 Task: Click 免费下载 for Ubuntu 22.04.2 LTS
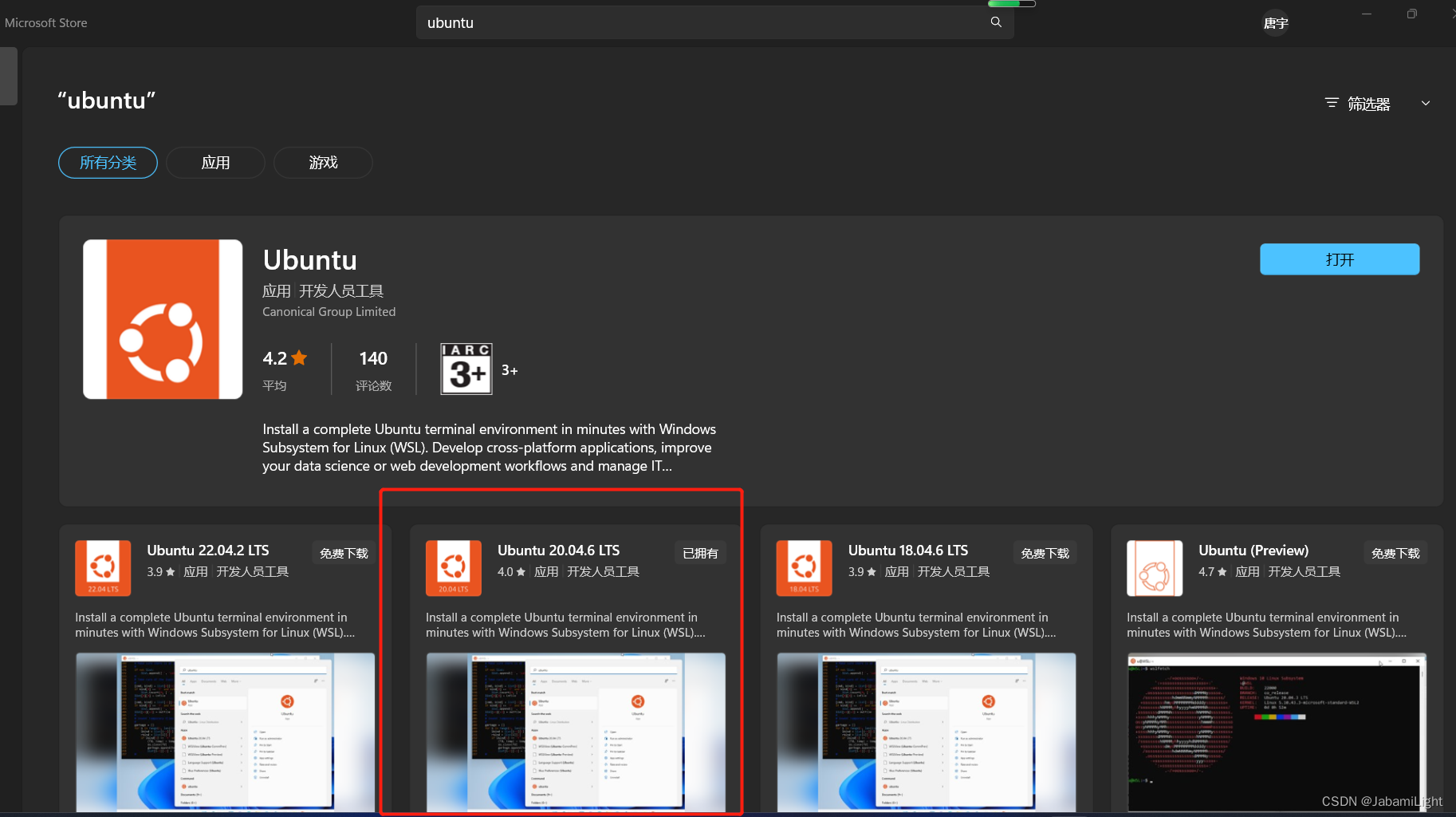tap(344, 553)
